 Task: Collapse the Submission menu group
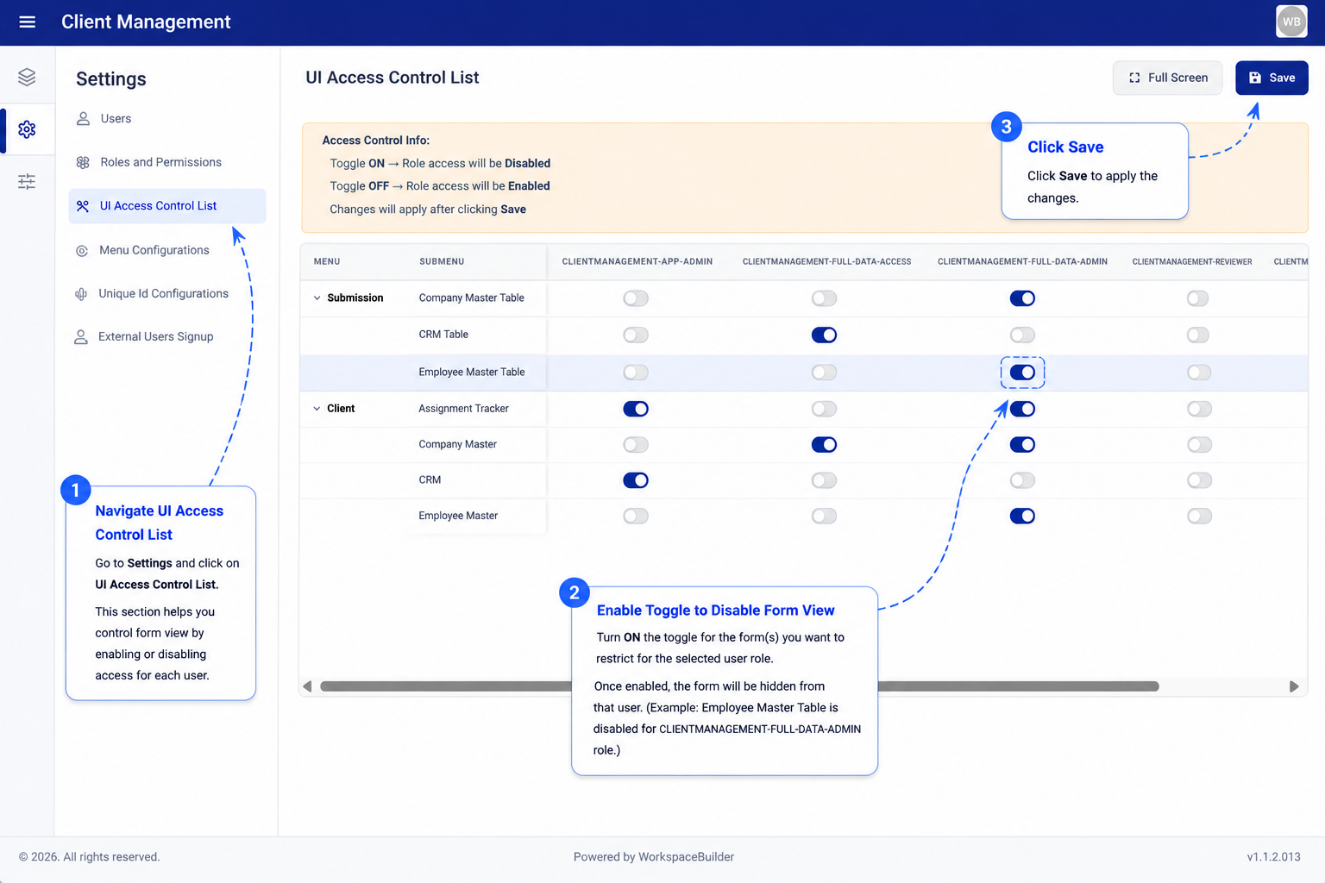click(317, 298)
